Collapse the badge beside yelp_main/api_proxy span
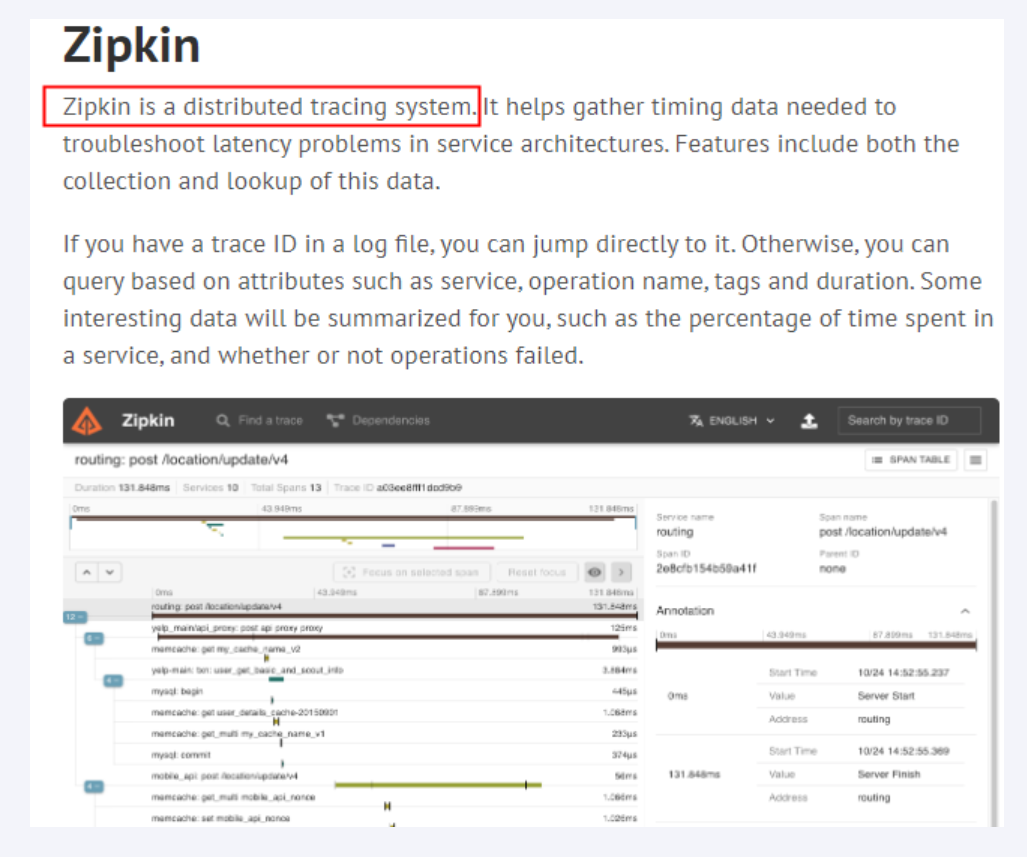This screenshot has width=1027, height=857. click(x=94, y=638)
